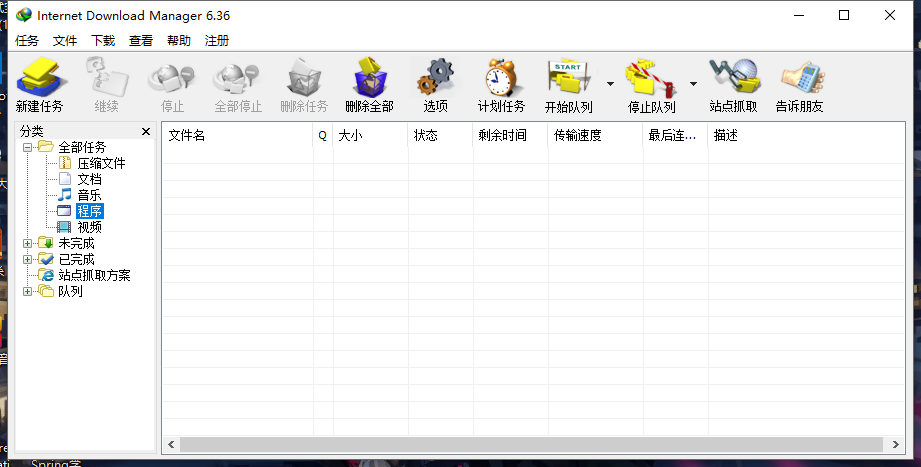Open the 文件 menu
Viewport: 921px width, 467px height.
pos(65,41)
